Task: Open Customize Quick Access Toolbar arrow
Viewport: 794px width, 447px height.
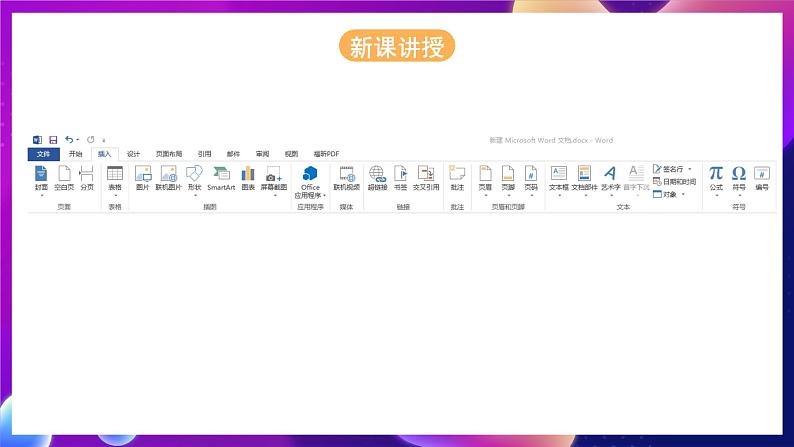Action: click(104, 140)
